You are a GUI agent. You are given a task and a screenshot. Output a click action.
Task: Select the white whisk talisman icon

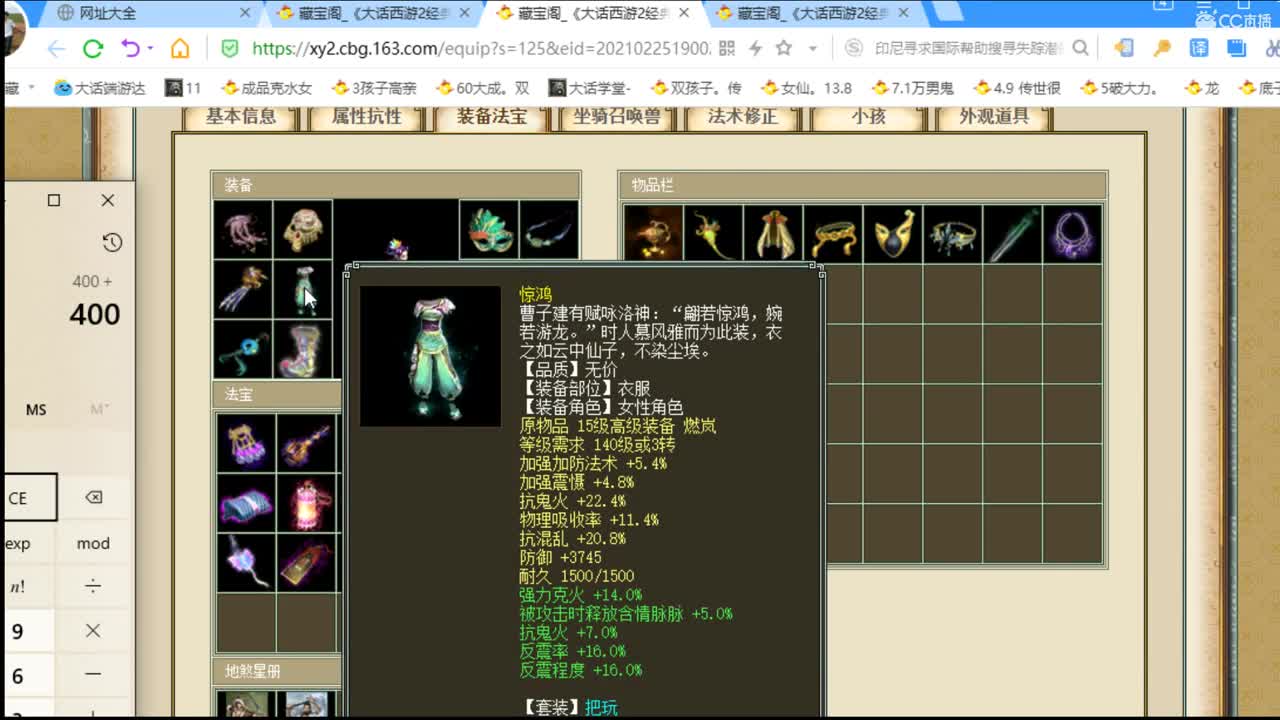[x=246, y=562]
